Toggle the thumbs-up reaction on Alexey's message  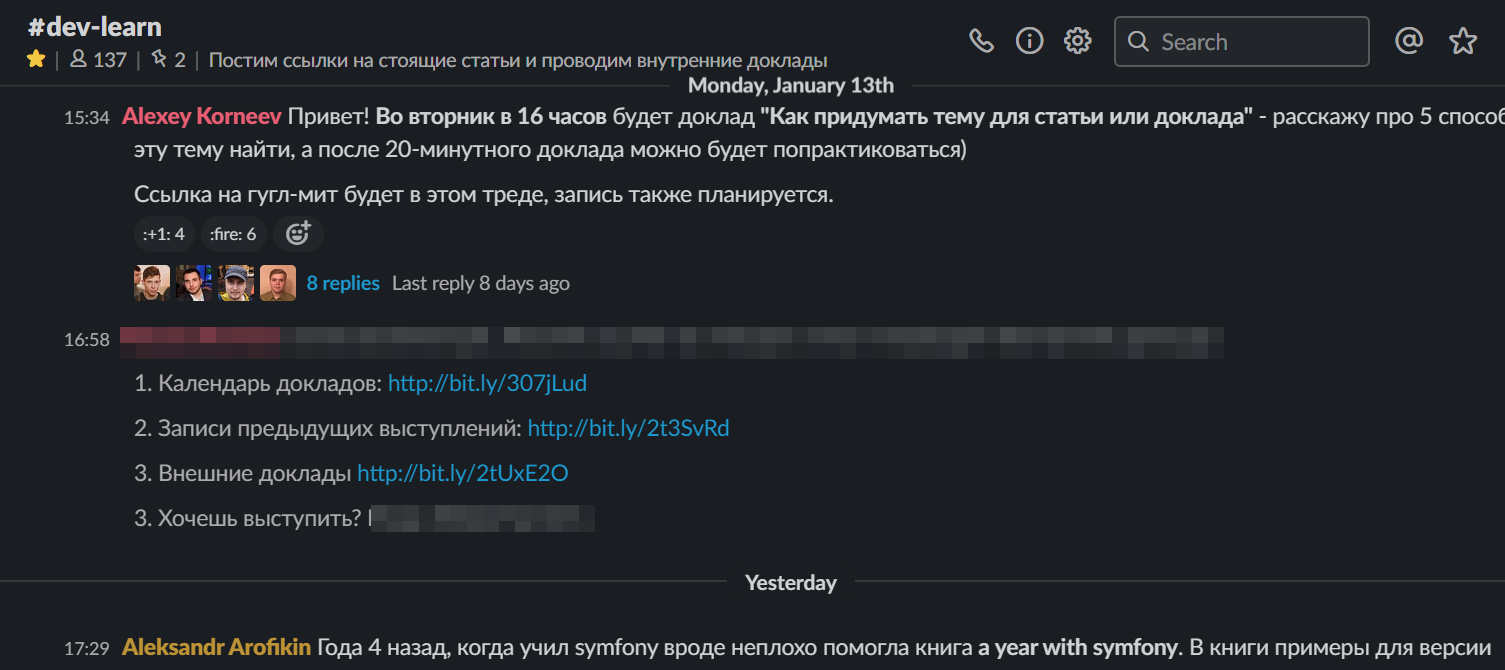click(x=163, y=233)
